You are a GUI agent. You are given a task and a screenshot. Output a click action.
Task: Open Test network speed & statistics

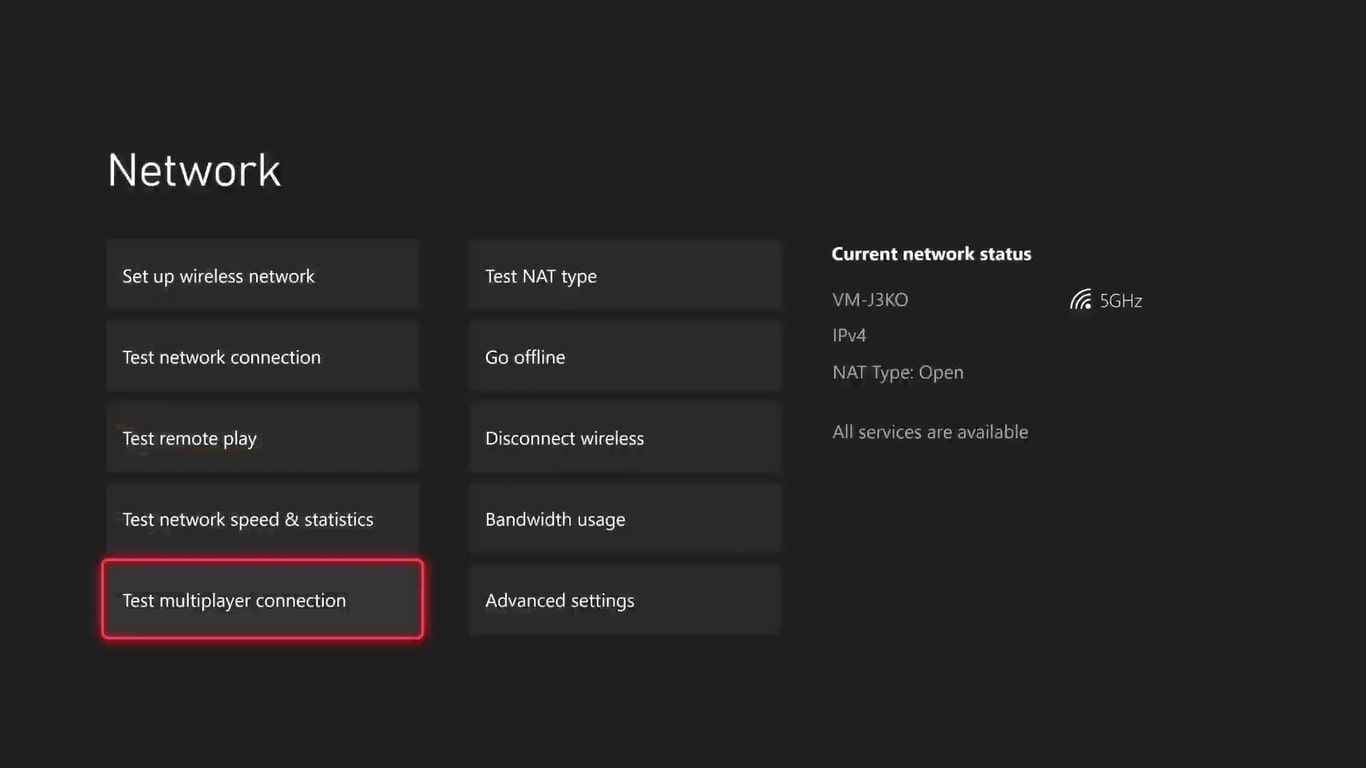pyautogui.click(x=262, y=519)
